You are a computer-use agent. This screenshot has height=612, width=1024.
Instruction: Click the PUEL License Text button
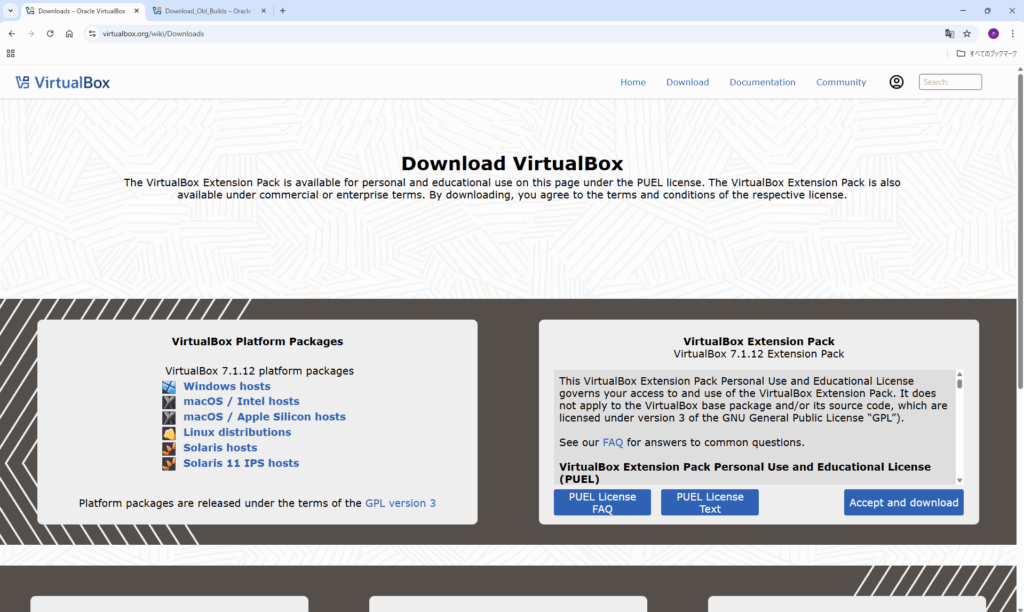point(709,502)
